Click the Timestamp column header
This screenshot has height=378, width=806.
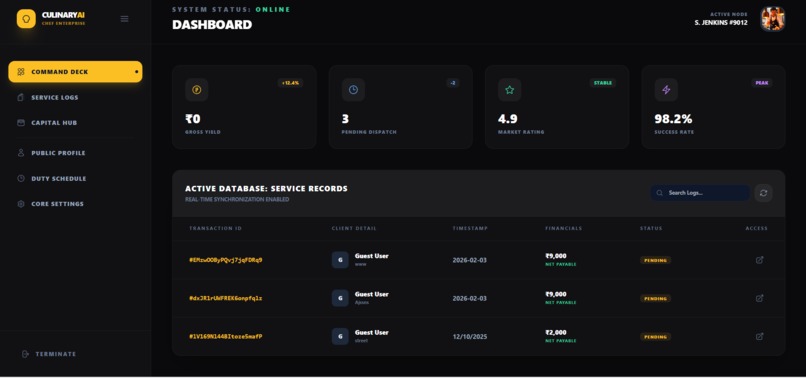[x=470, y=228]
